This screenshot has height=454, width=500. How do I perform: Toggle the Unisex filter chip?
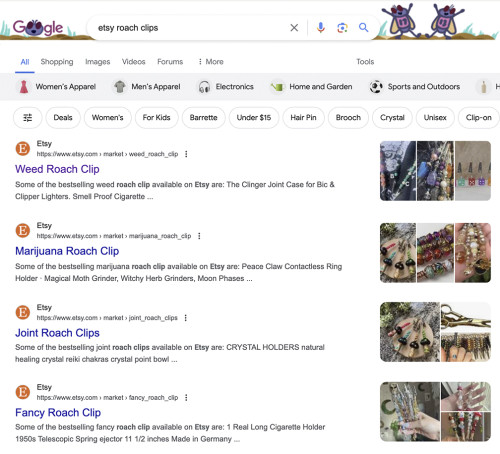435,118
